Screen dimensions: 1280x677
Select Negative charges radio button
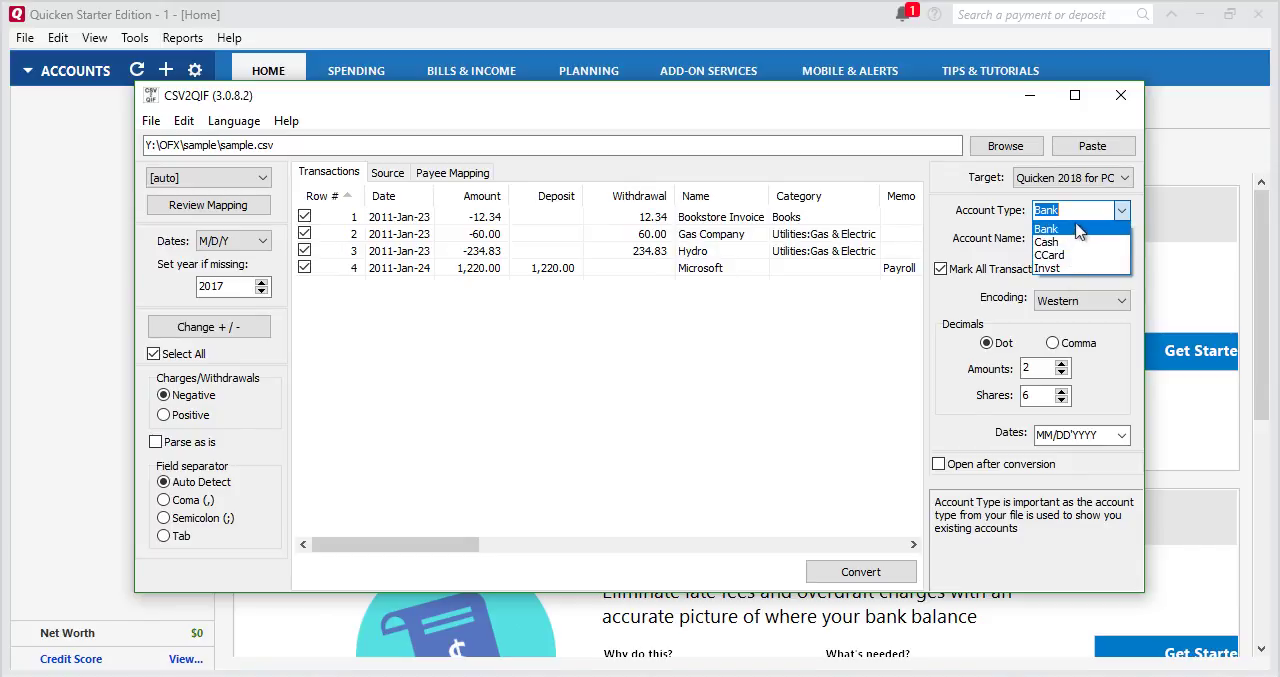point(163,395)
